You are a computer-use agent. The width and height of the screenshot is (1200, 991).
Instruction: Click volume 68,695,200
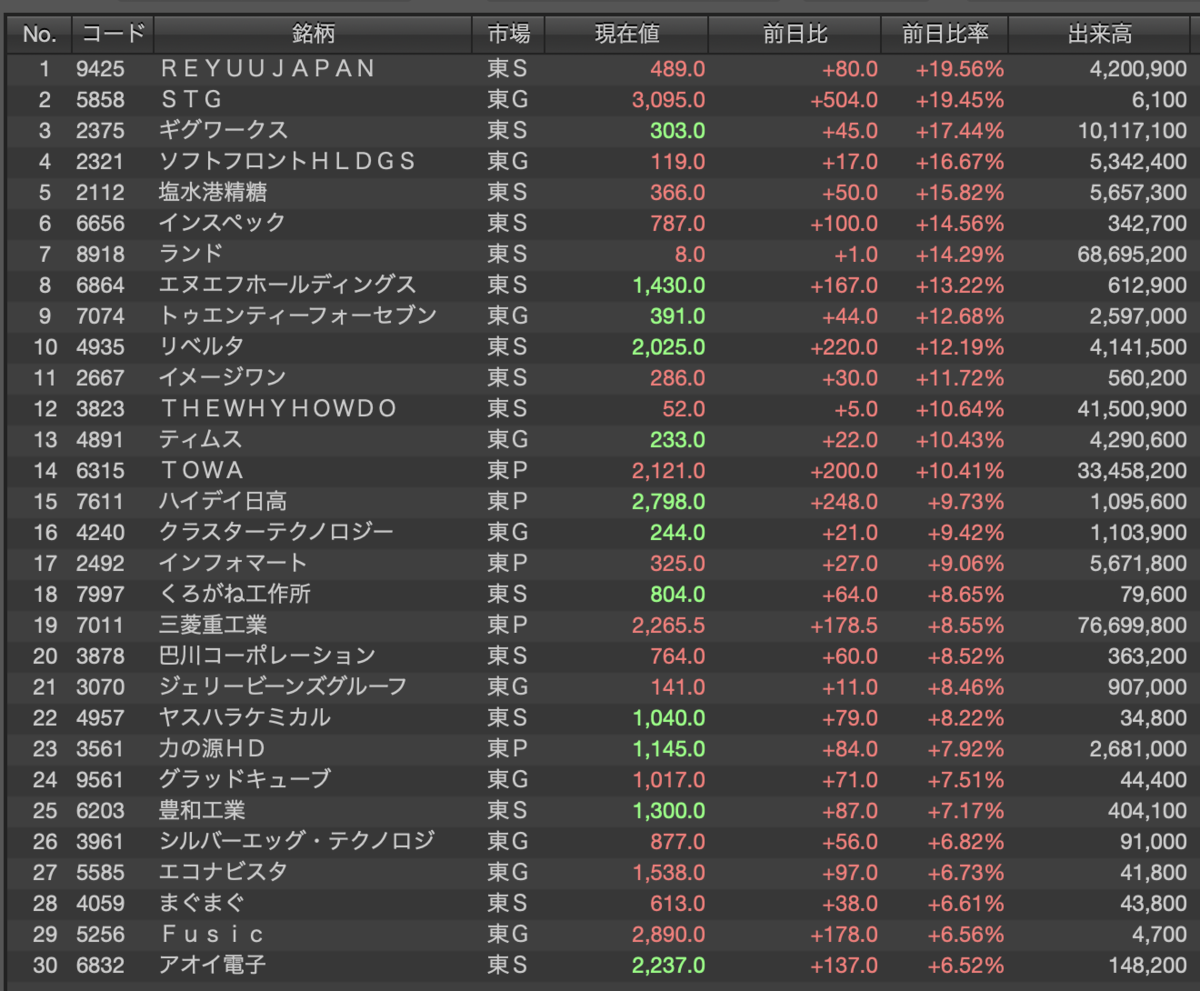pyautogui.click(x=1132, y=254)
